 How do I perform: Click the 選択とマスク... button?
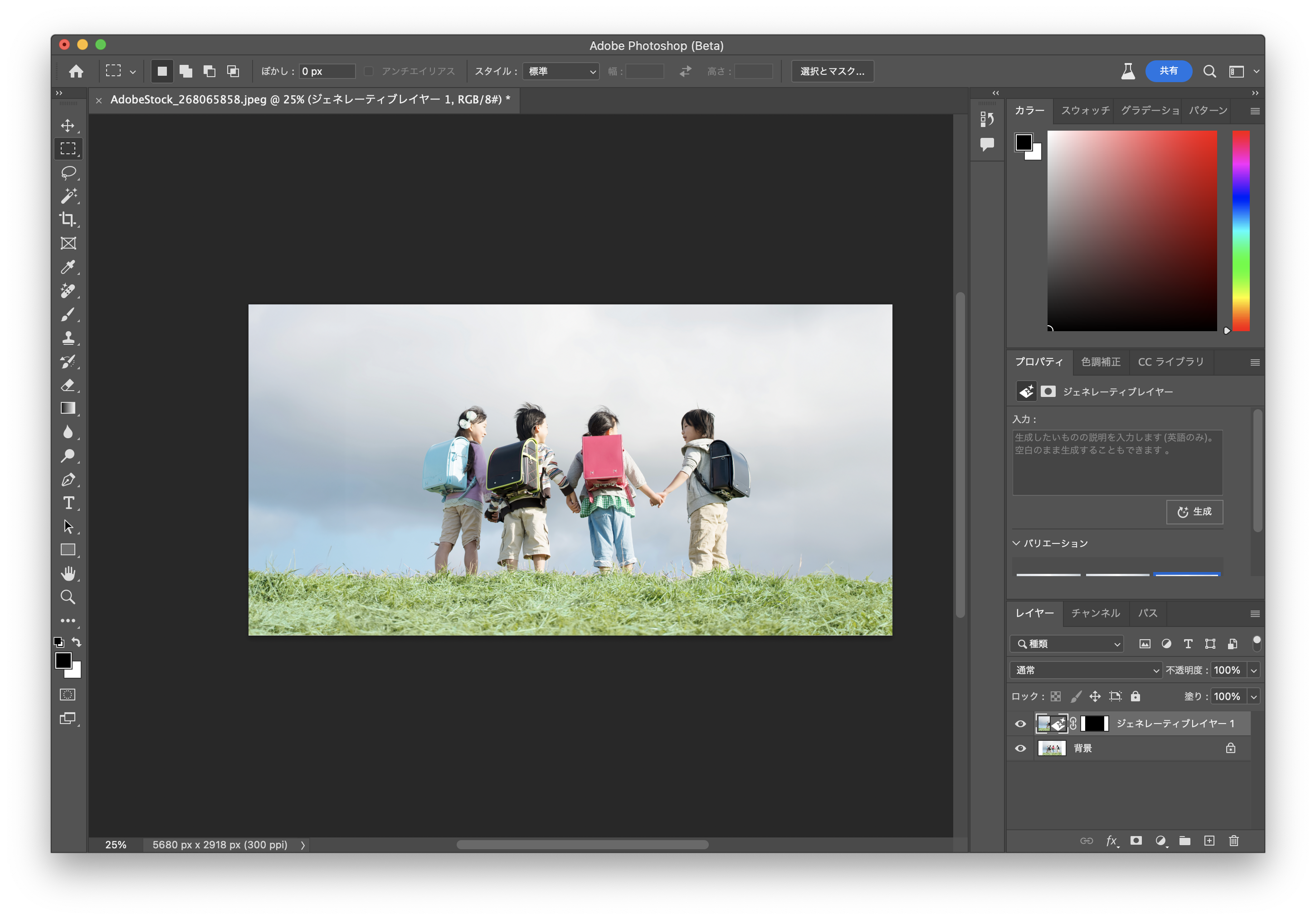tap(832, 71)
